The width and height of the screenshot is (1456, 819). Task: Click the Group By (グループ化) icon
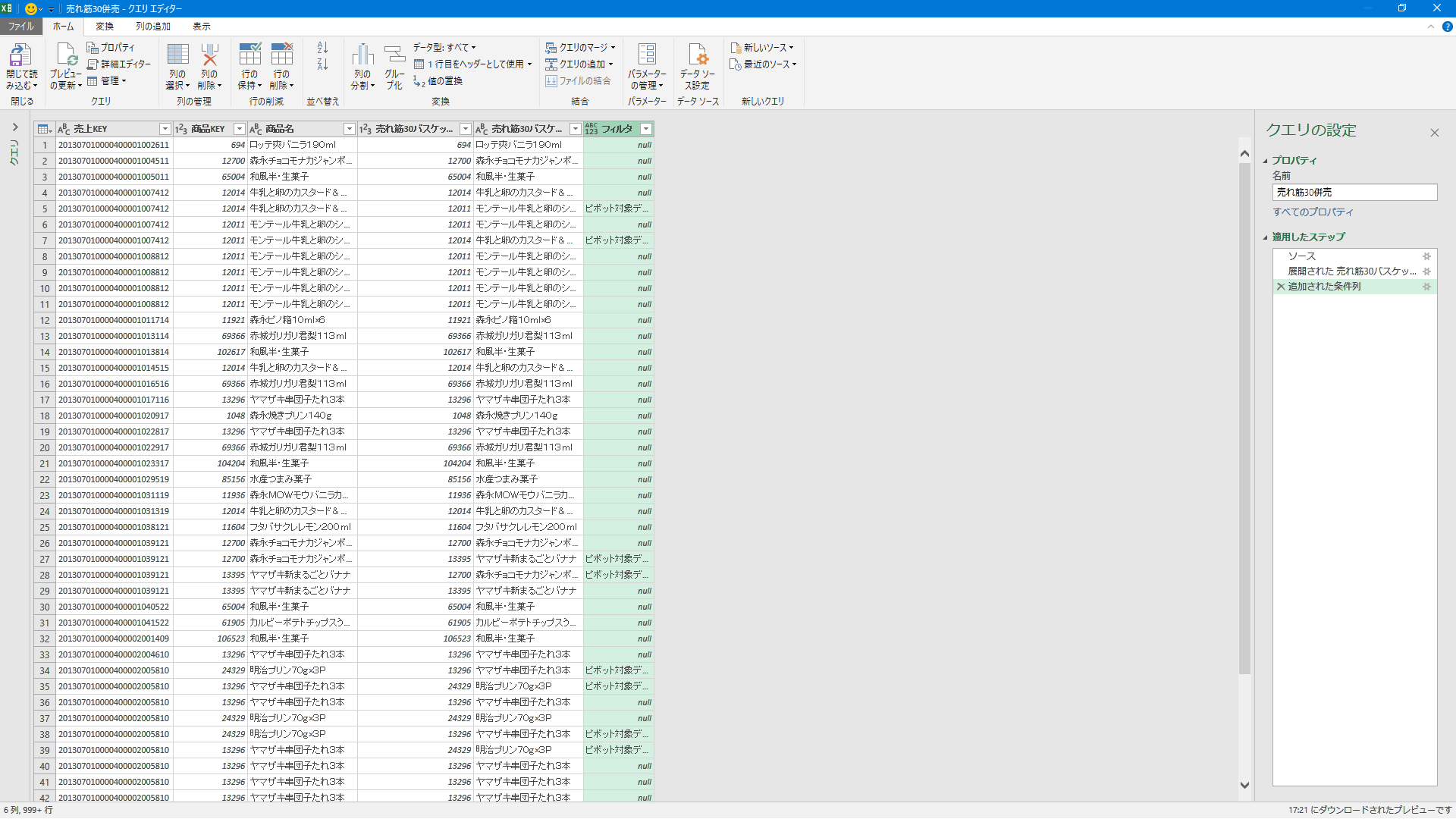point(394,55)
